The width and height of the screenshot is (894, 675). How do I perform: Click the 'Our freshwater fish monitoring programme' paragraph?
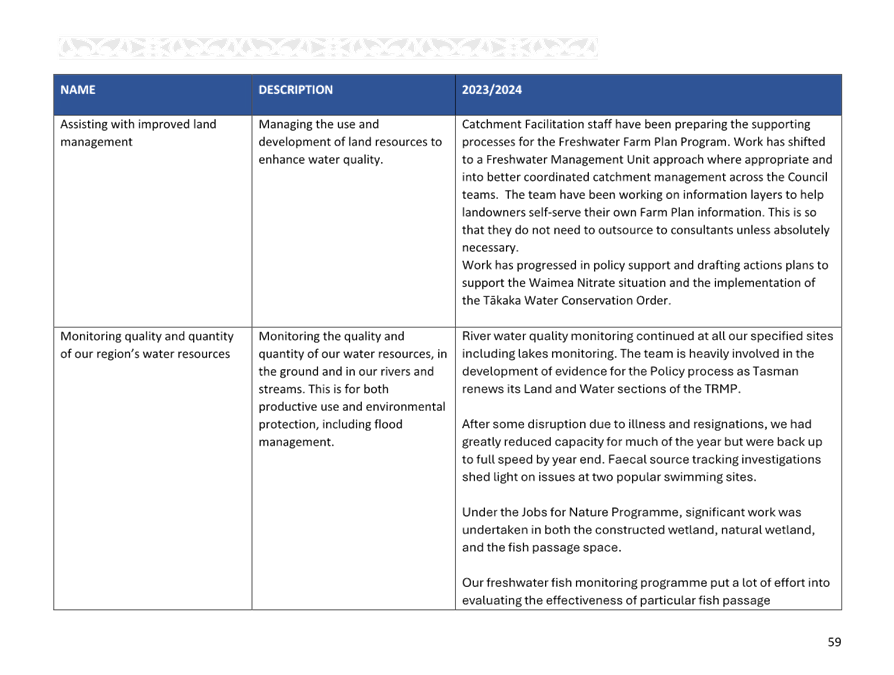(645, 591)
